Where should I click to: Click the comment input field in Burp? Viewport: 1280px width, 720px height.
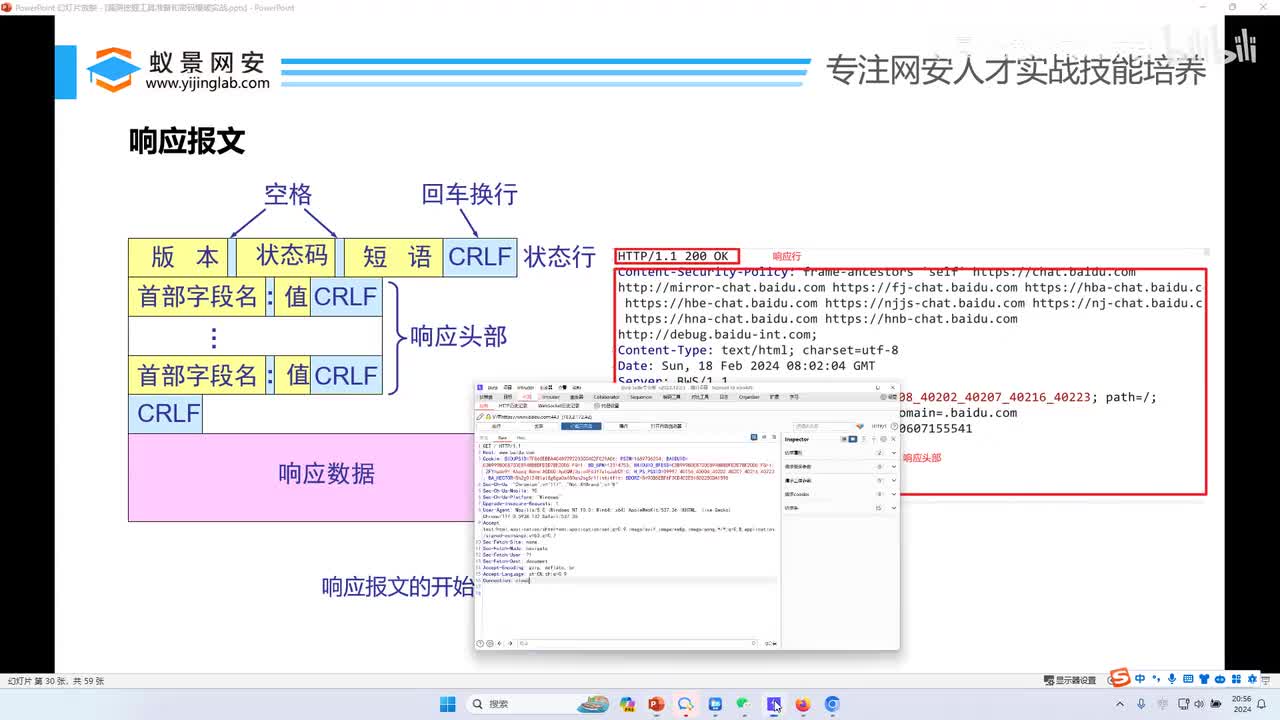[824, 426]
